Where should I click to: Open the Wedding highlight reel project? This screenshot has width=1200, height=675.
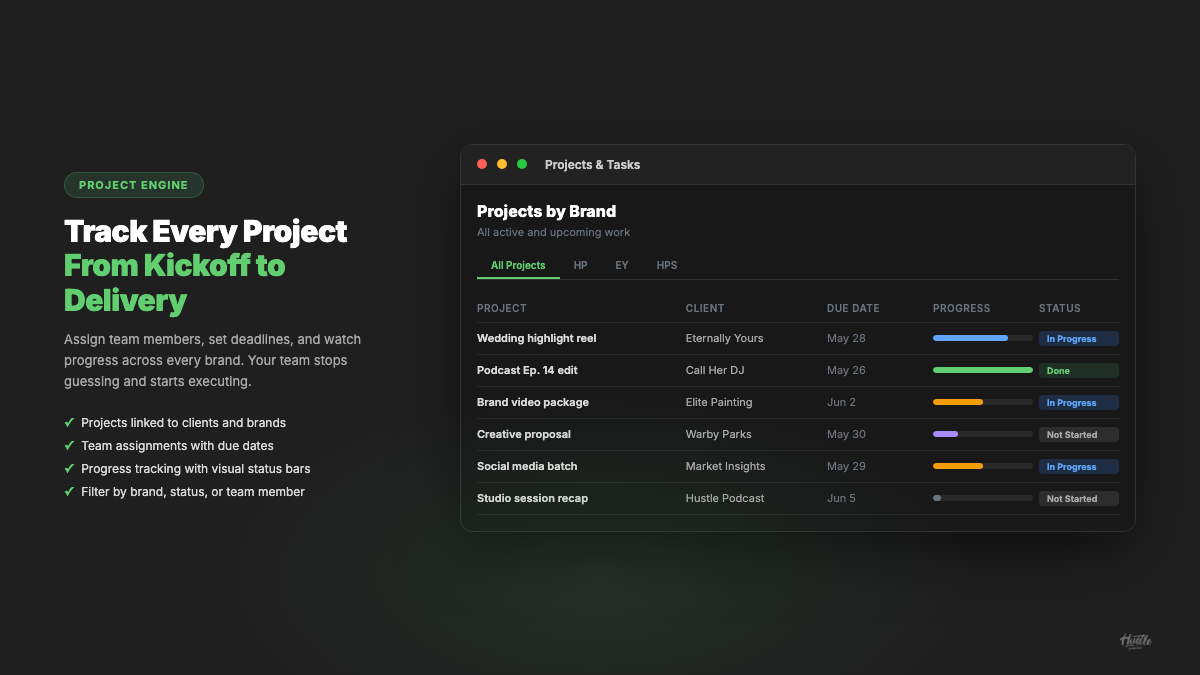point(537,338)
